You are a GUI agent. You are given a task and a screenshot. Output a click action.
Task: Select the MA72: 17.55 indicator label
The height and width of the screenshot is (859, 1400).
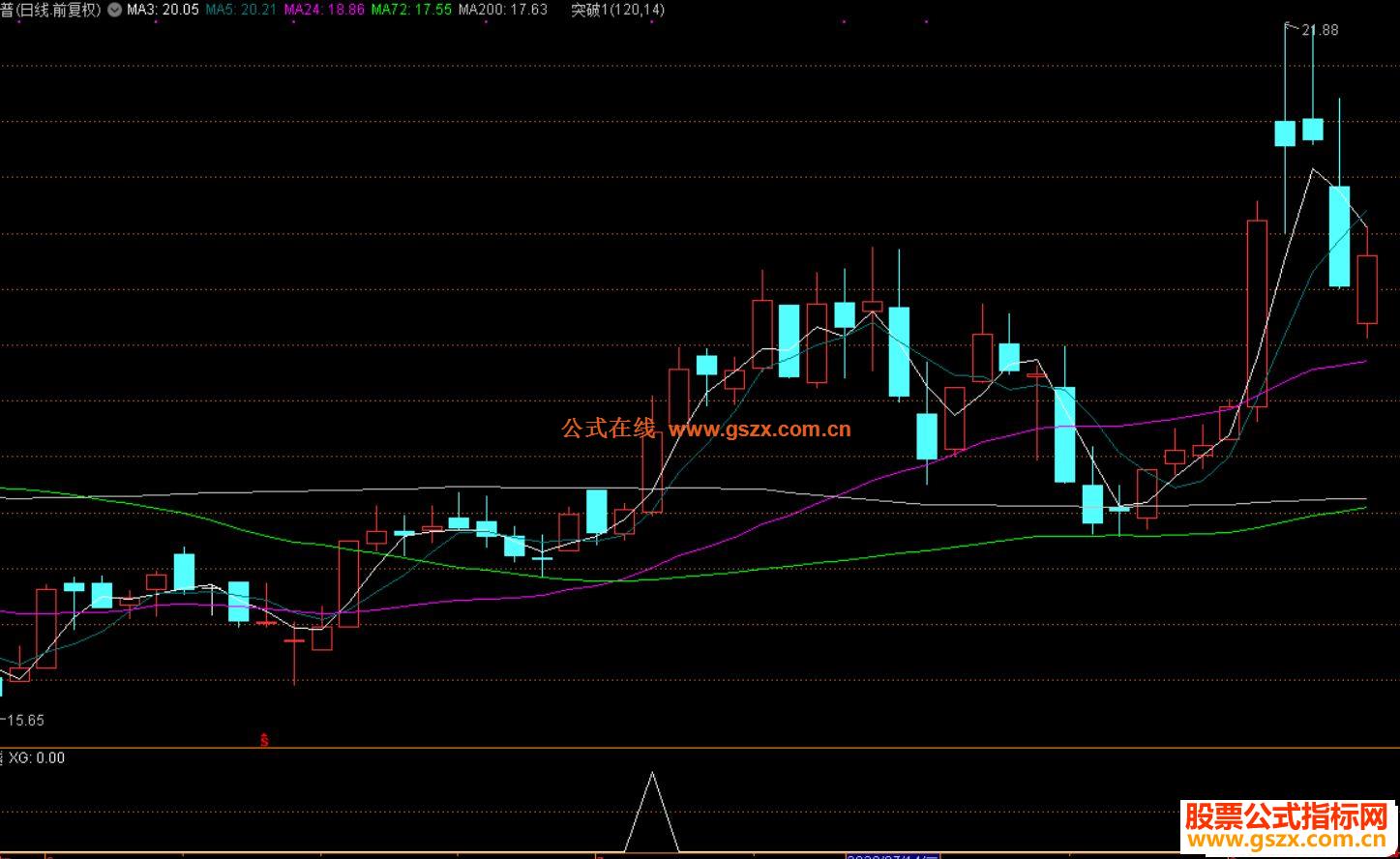[x=411, y=10]
